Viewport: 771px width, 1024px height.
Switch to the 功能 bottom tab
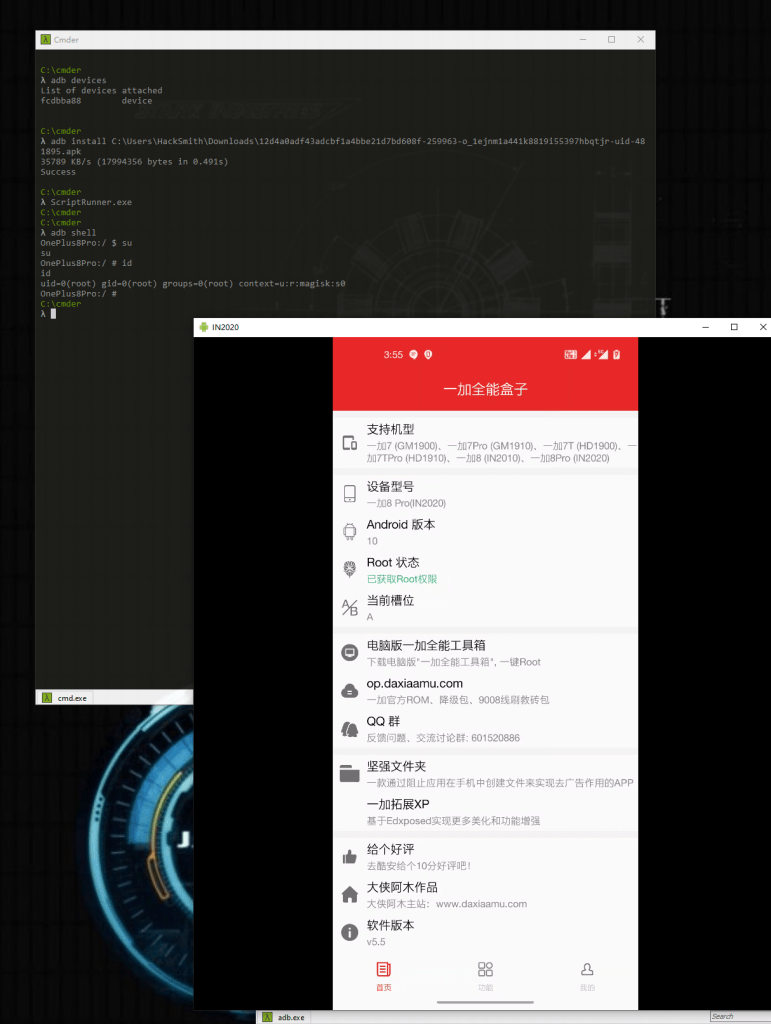pyautogui.click(x=485, y=975)
